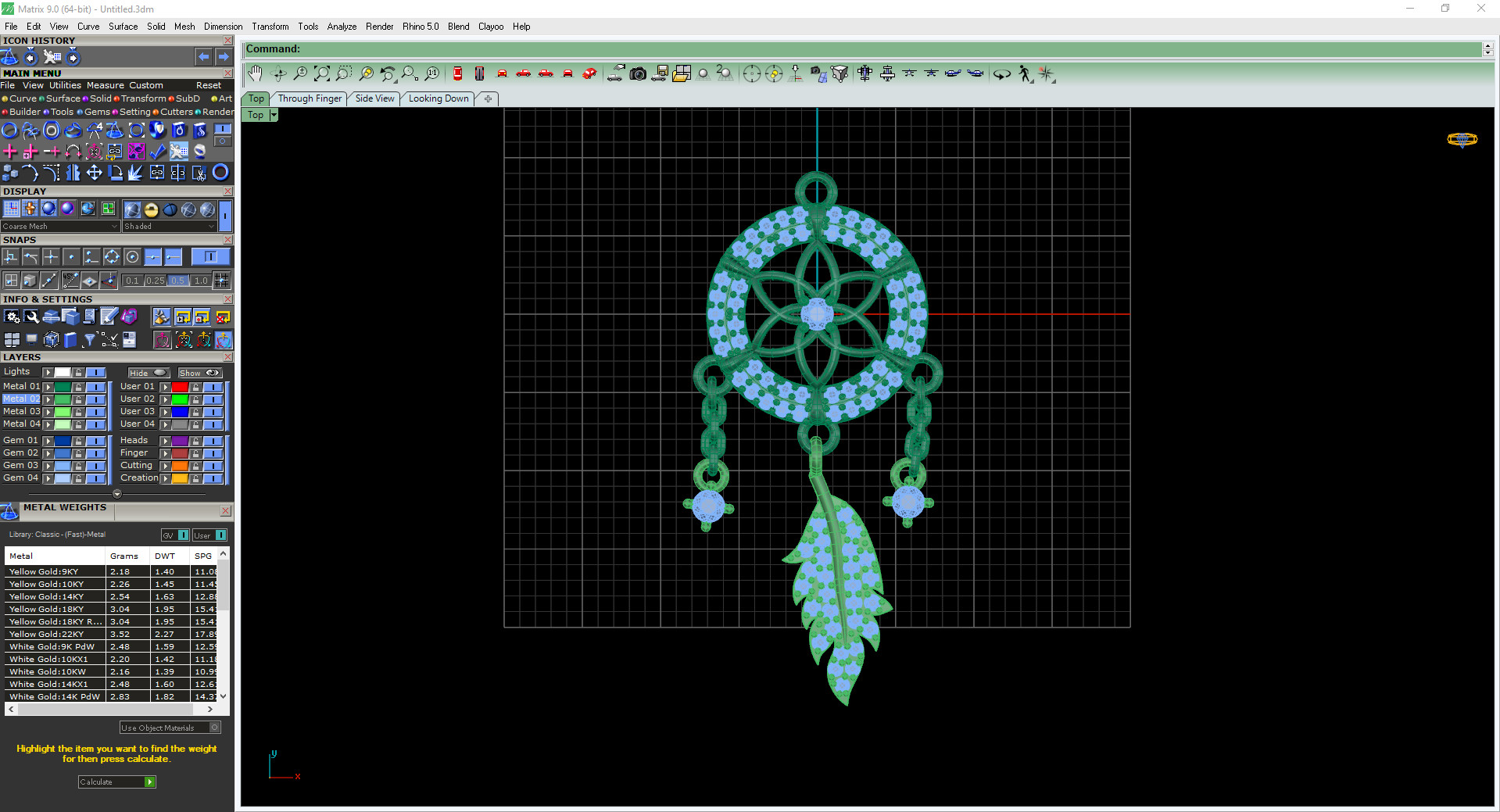
Task: Click the four-way move arrows icon
Action: [94, 173]
